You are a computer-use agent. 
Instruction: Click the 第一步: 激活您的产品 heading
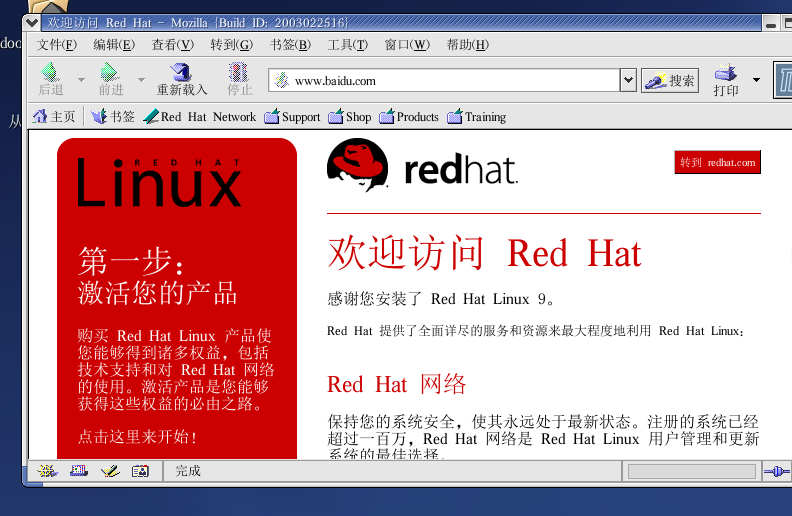click(157, 276)
